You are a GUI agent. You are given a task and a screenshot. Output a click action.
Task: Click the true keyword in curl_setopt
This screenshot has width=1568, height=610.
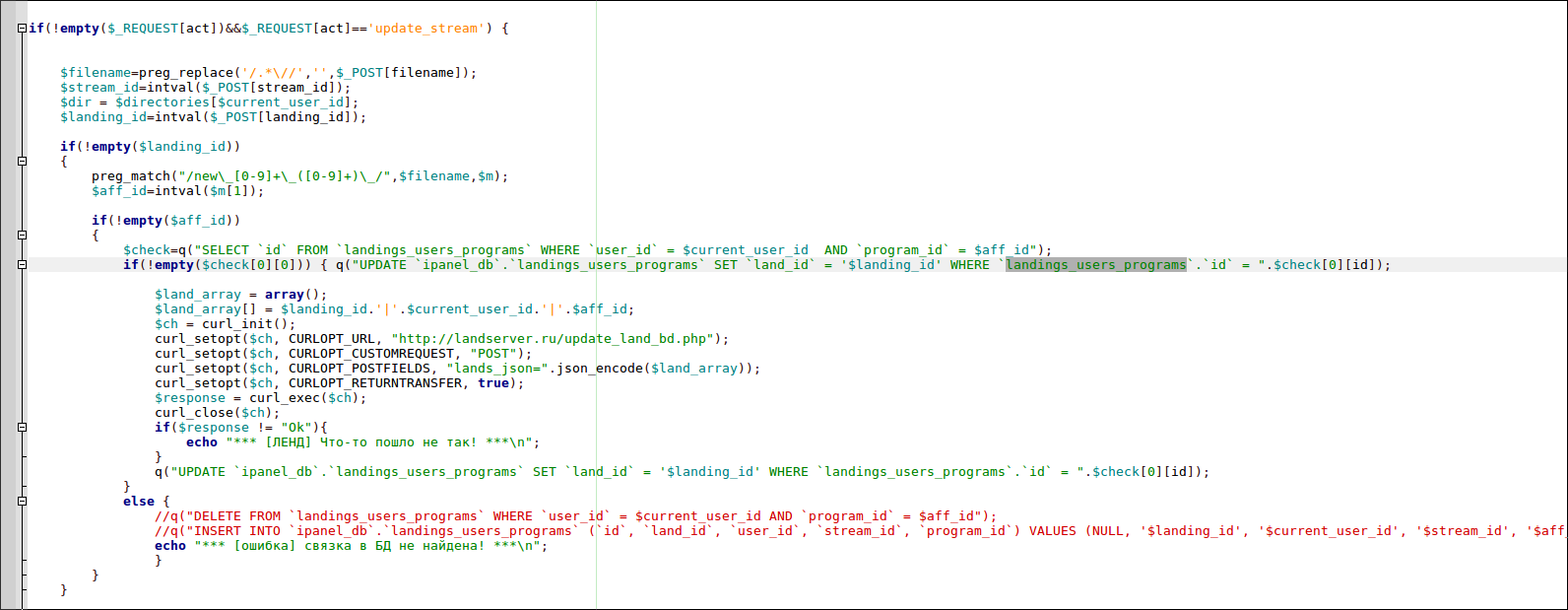[493, 383]
